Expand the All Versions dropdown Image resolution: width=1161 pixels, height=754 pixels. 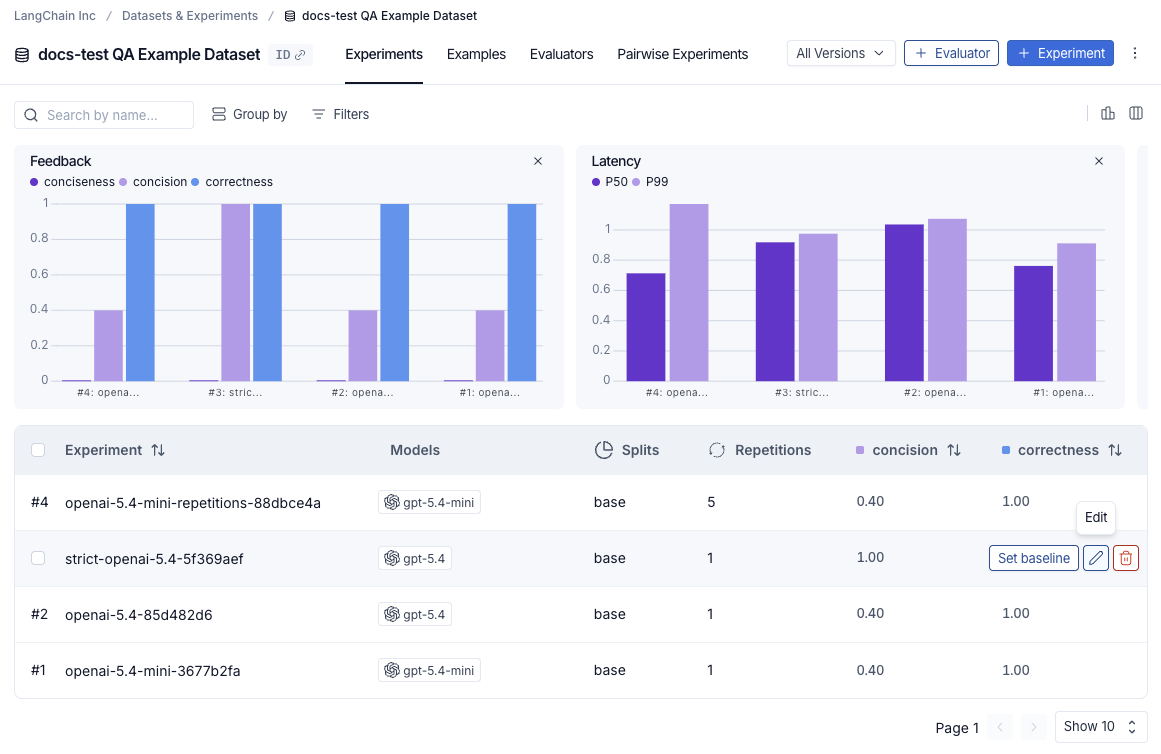click(x=840, y=53)
